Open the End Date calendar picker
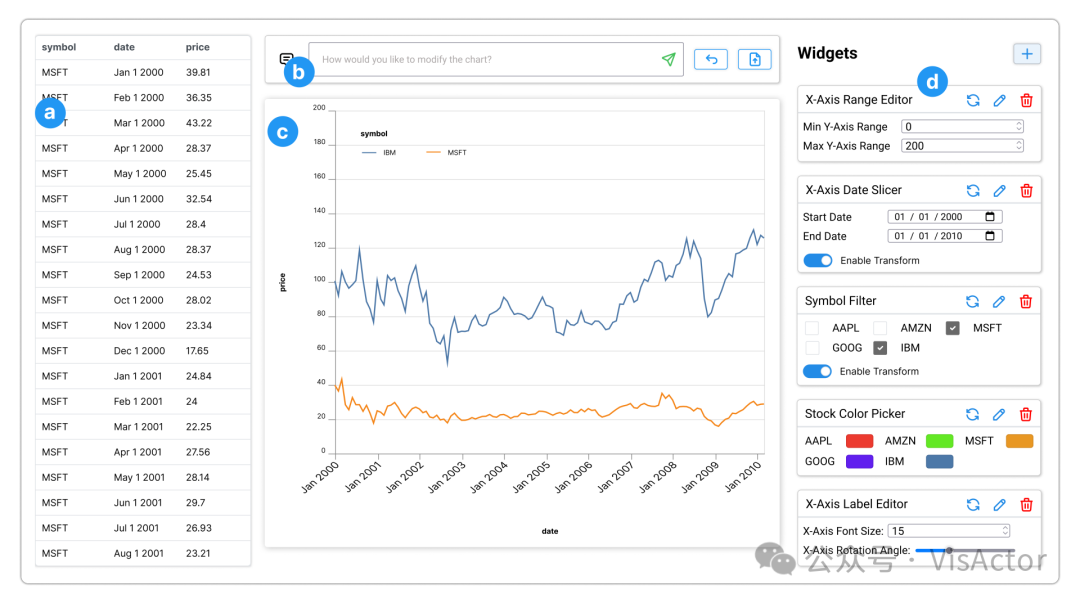The height and width of the screenshot is (603, 1080). pyautogui.click(x=990, y=236)
